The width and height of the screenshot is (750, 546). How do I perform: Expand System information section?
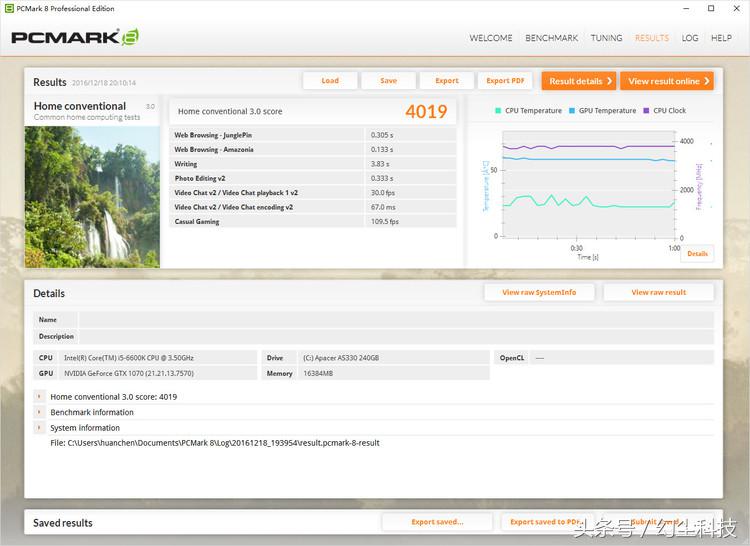coord(39,428)
